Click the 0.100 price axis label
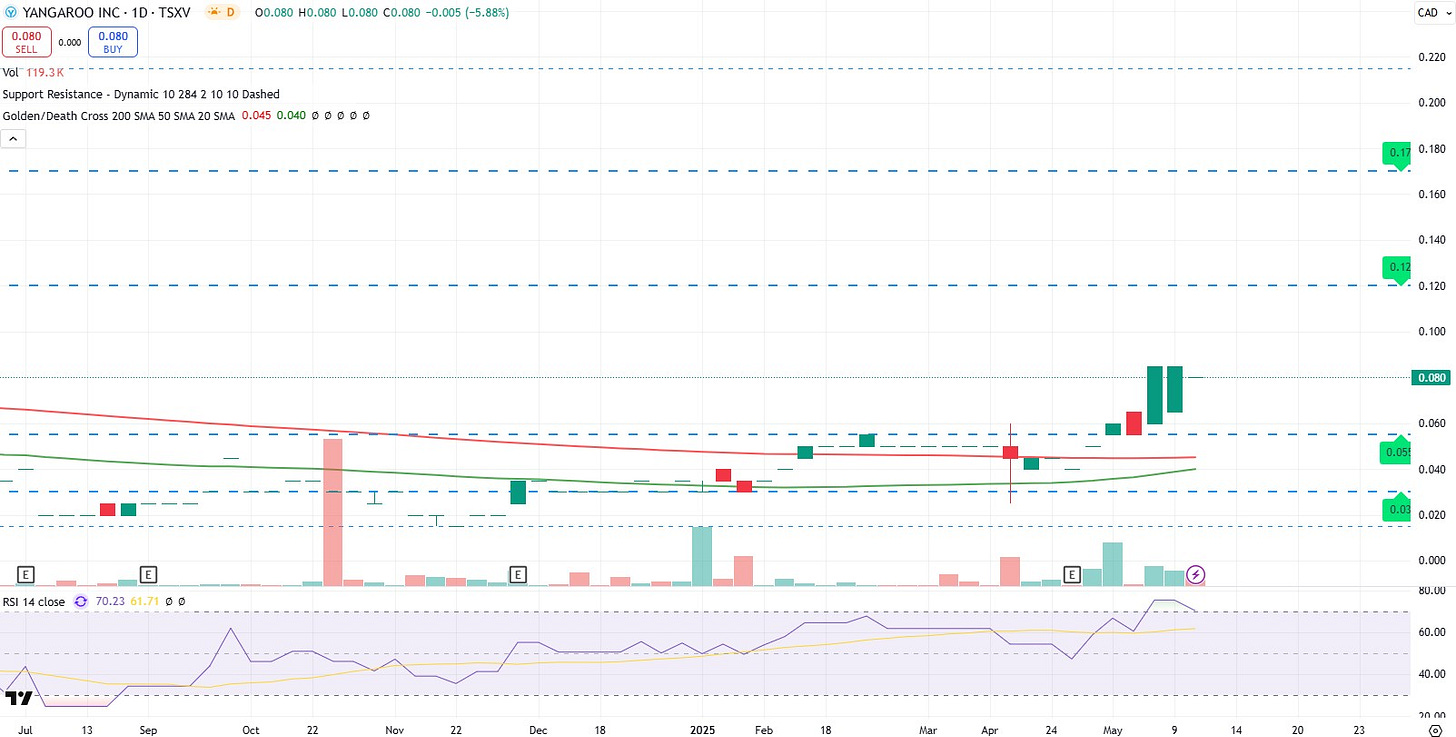Screen dimensions: 1456x737 point(1432,332)
